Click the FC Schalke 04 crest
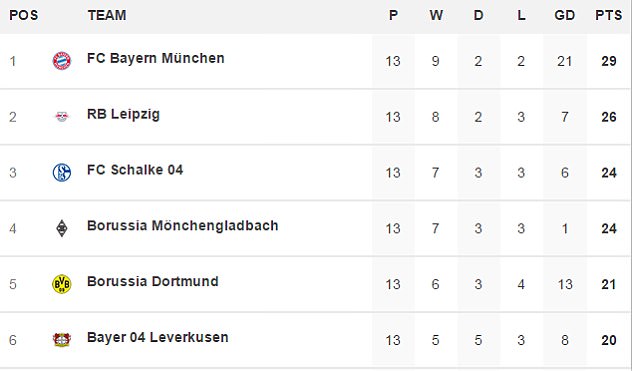This screenshot has height=371, width=634. 62,173
